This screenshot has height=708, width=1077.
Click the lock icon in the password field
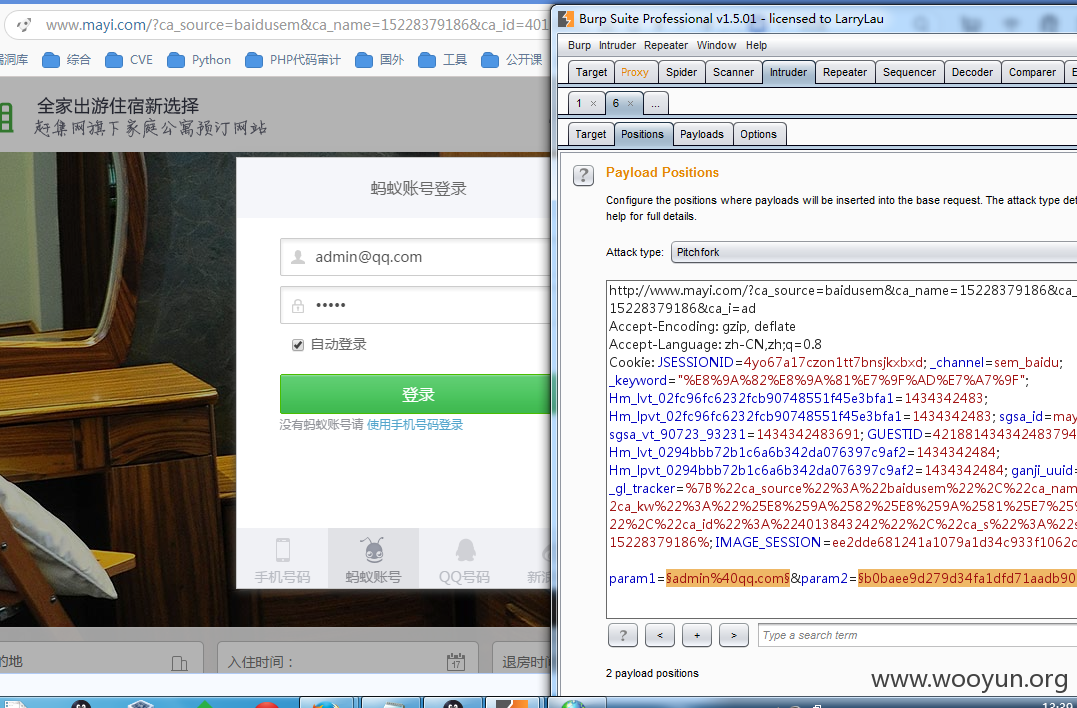pyautogui.click(x=298, y=306)
